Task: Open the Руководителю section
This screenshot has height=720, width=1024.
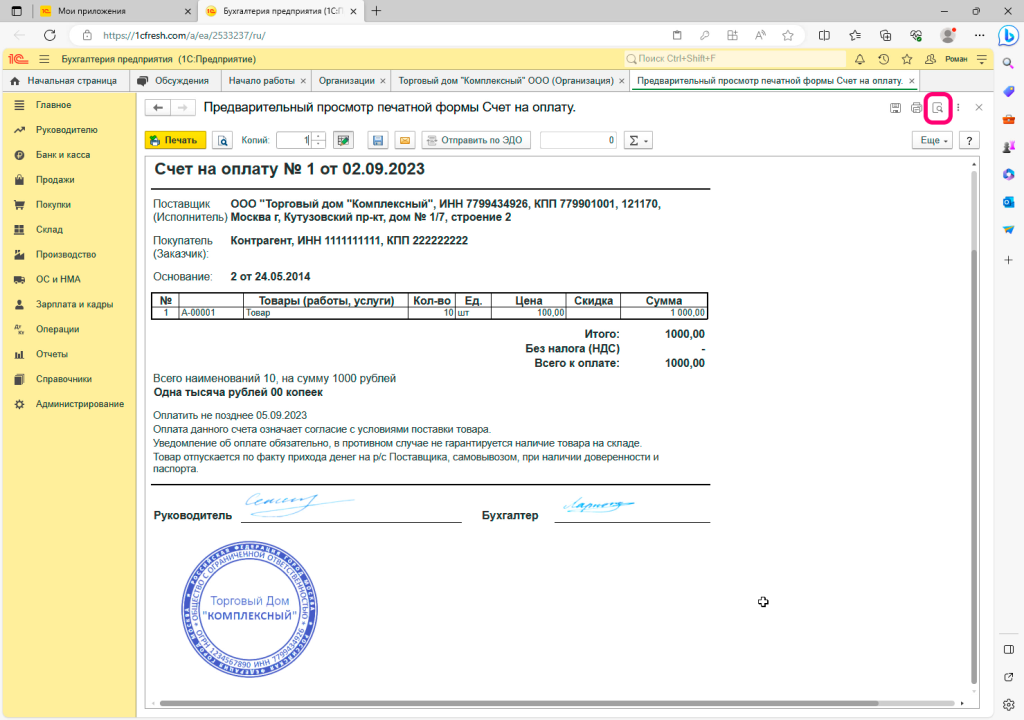Action: pos(69,130)
